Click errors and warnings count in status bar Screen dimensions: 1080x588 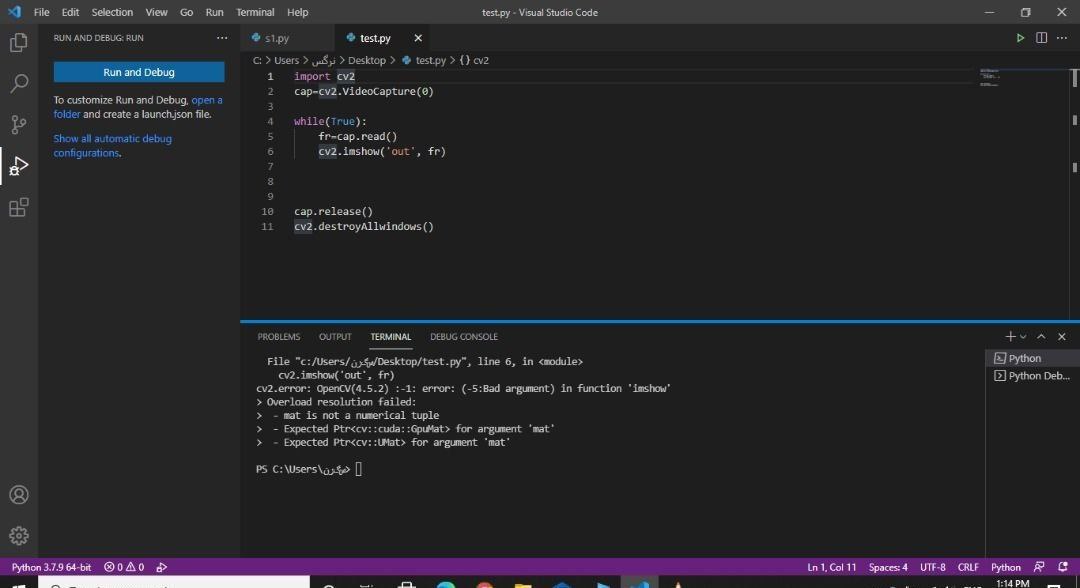(x=124, y=567)
